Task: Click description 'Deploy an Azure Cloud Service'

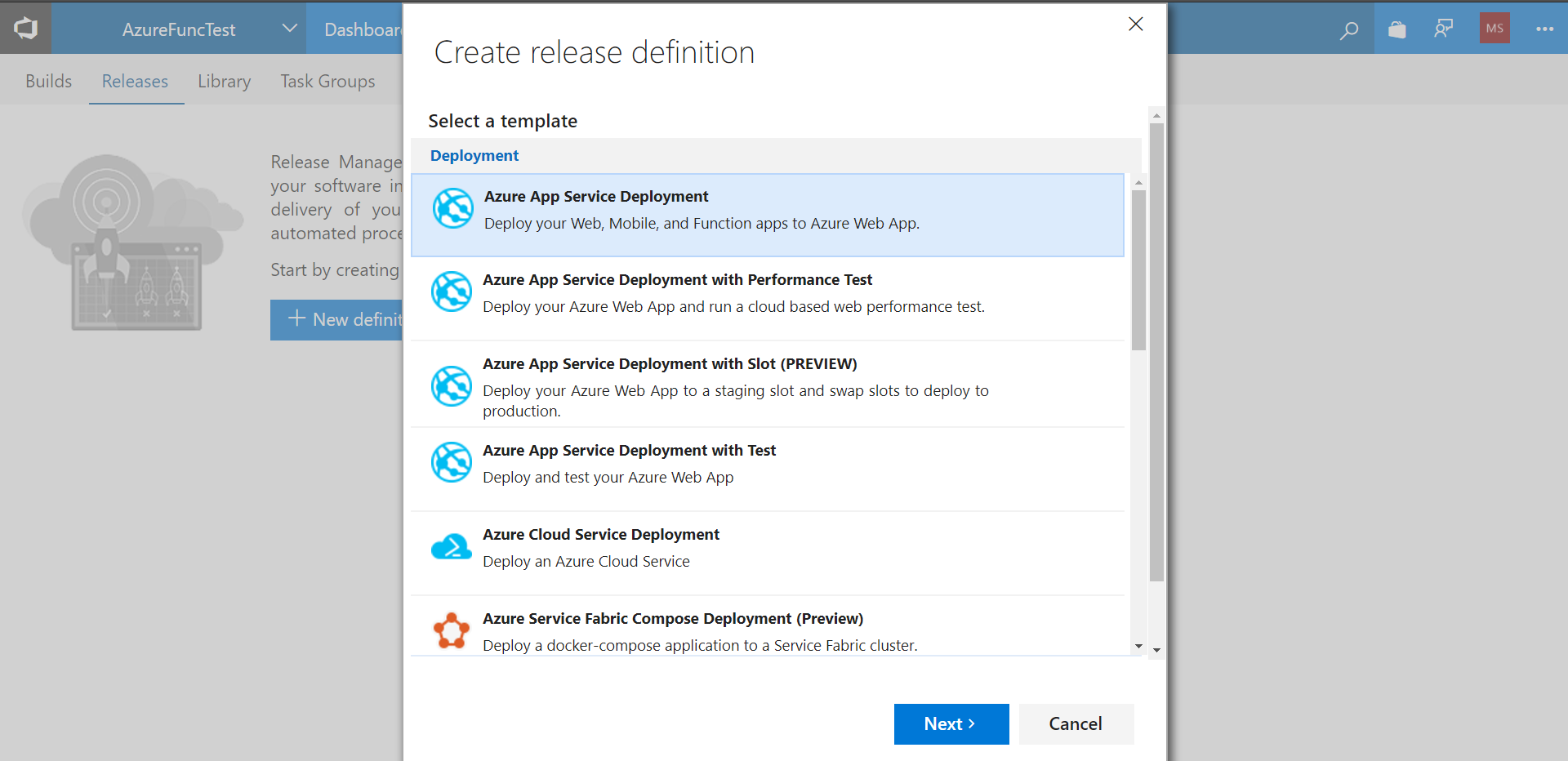Action: [x=586, y=562]
